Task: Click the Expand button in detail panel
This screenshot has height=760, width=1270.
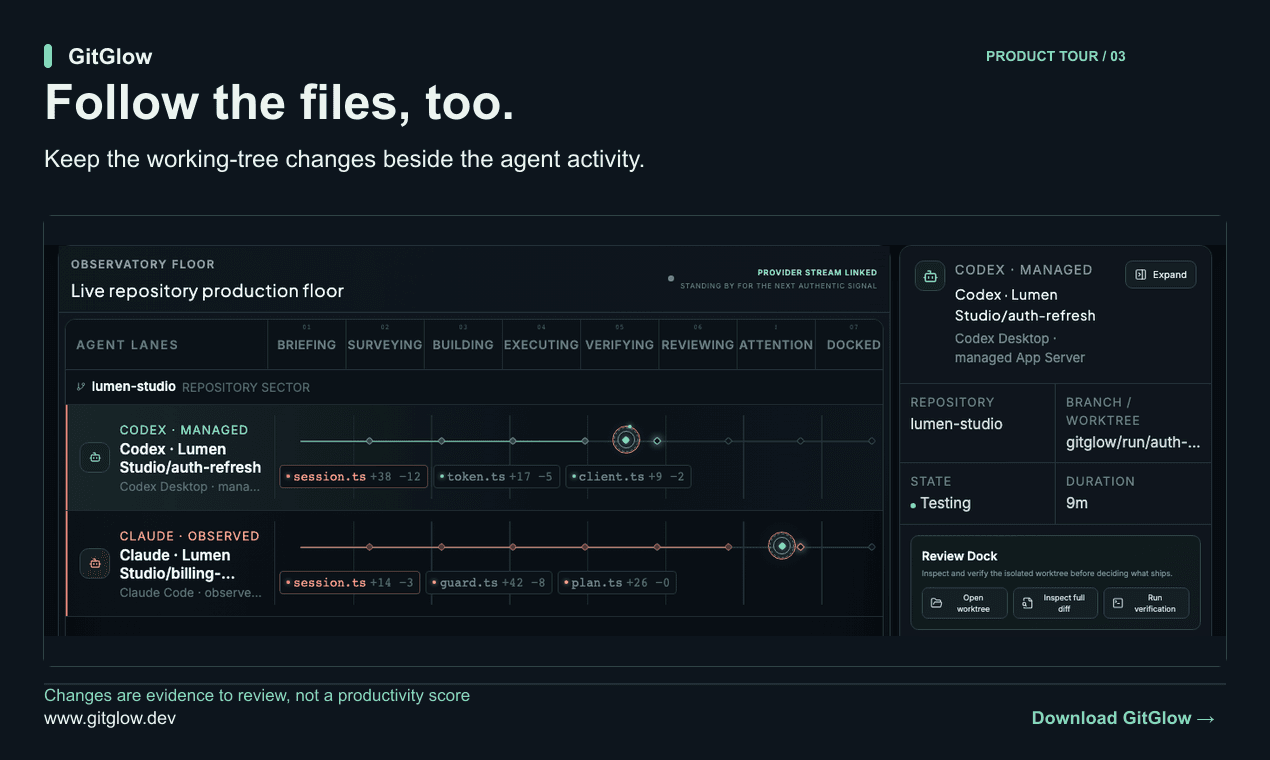Action: pos(1160,274)
